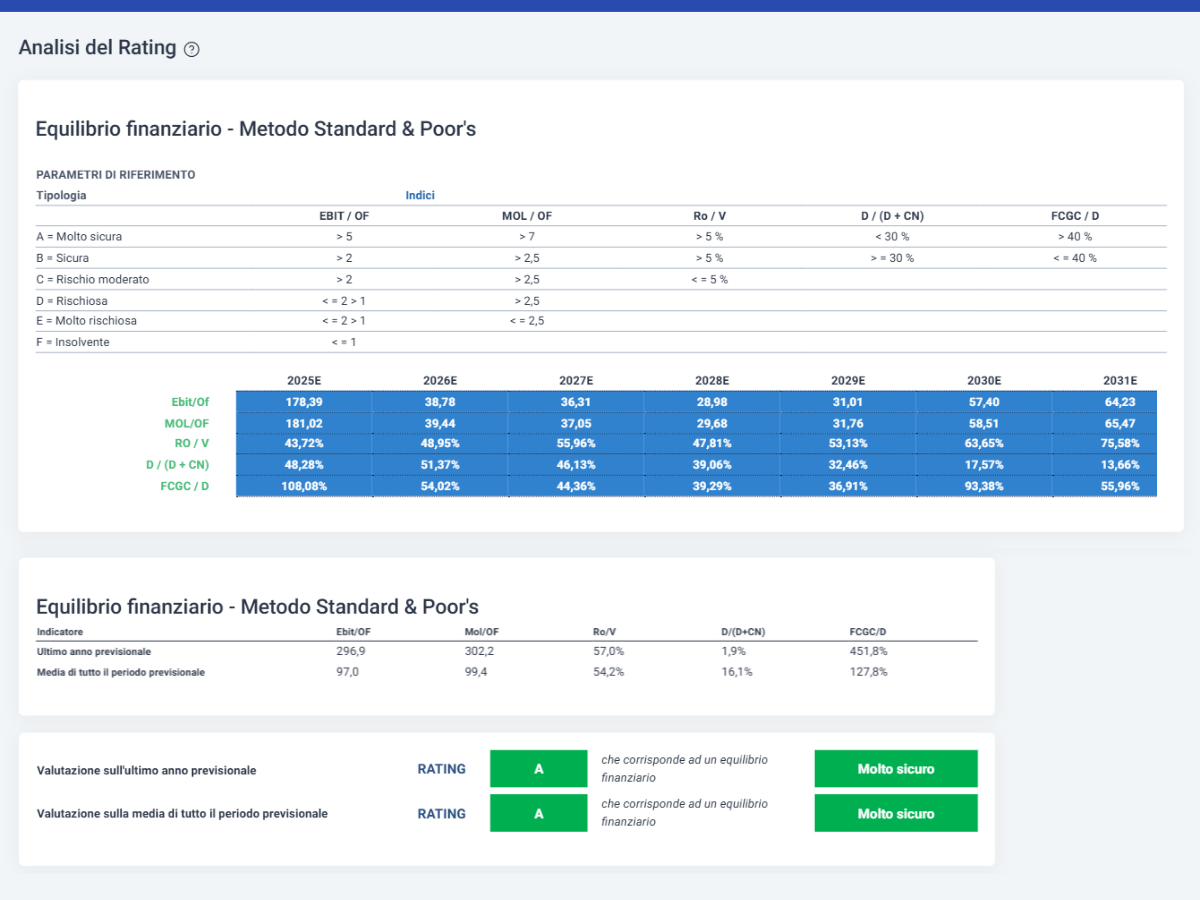This screenshot has height=900, width=1200.
Task: Click the RO / V 2026E cell 48,95%
Action: click(x=440, y=444)
